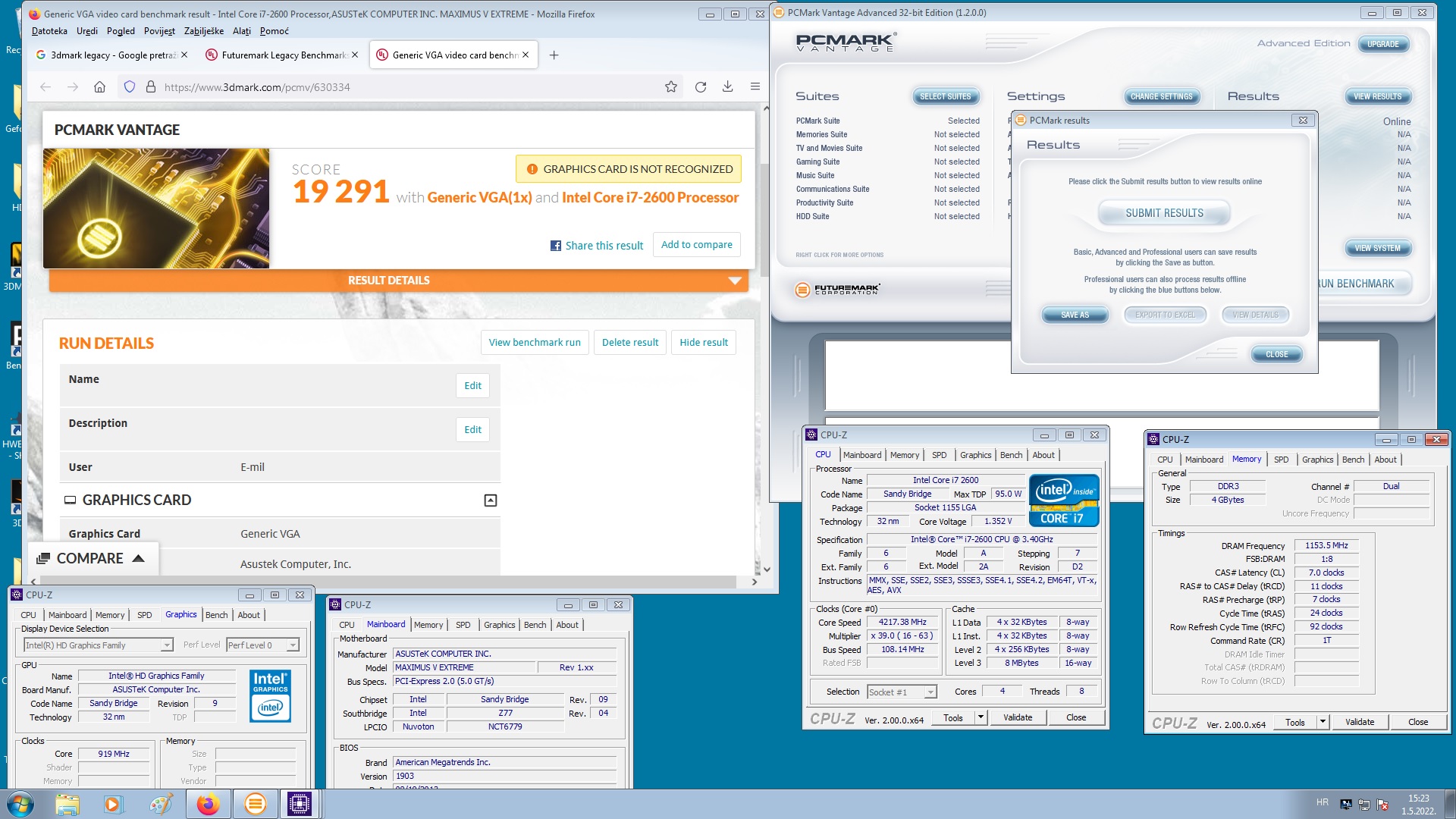Open Perf Level dropdown in CPU-Z Graphics
The image size is (1456, 819).
tap(293, 645)
